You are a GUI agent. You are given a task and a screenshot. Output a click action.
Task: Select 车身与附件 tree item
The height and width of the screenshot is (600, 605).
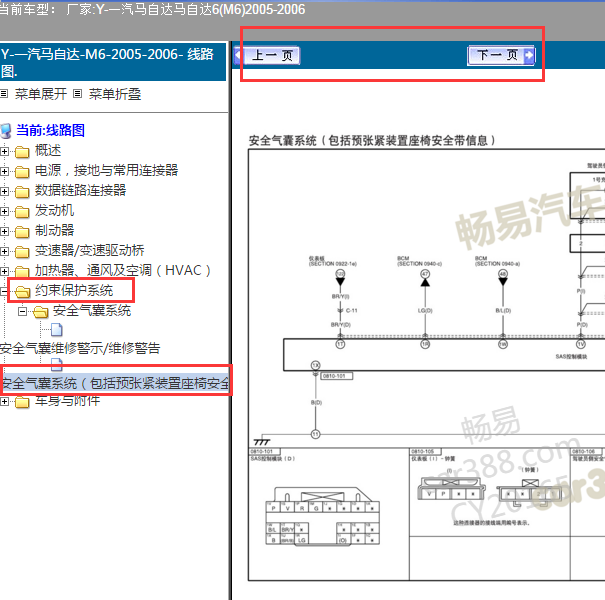[68, 401]
